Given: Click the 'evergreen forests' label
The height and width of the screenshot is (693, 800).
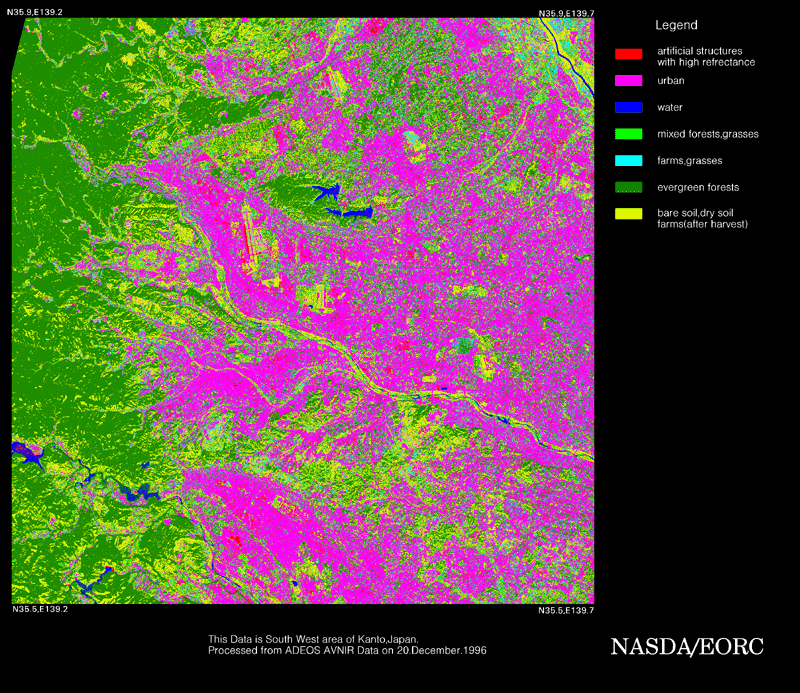Looking at the screenshot, I should (698, 187).
